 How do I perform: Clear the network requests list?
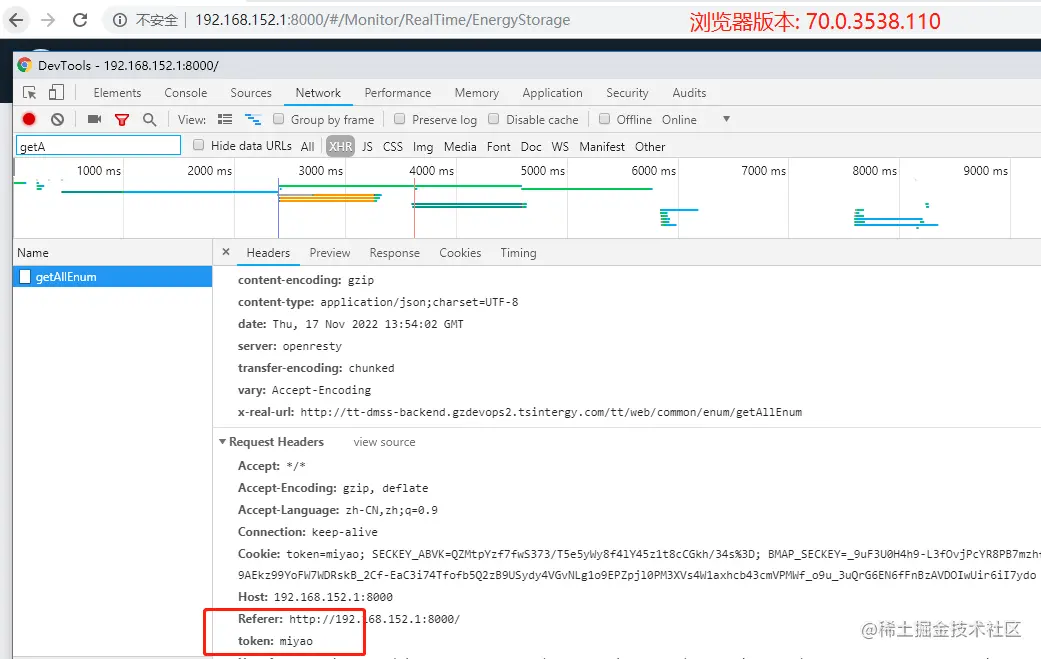click(57, 119)
